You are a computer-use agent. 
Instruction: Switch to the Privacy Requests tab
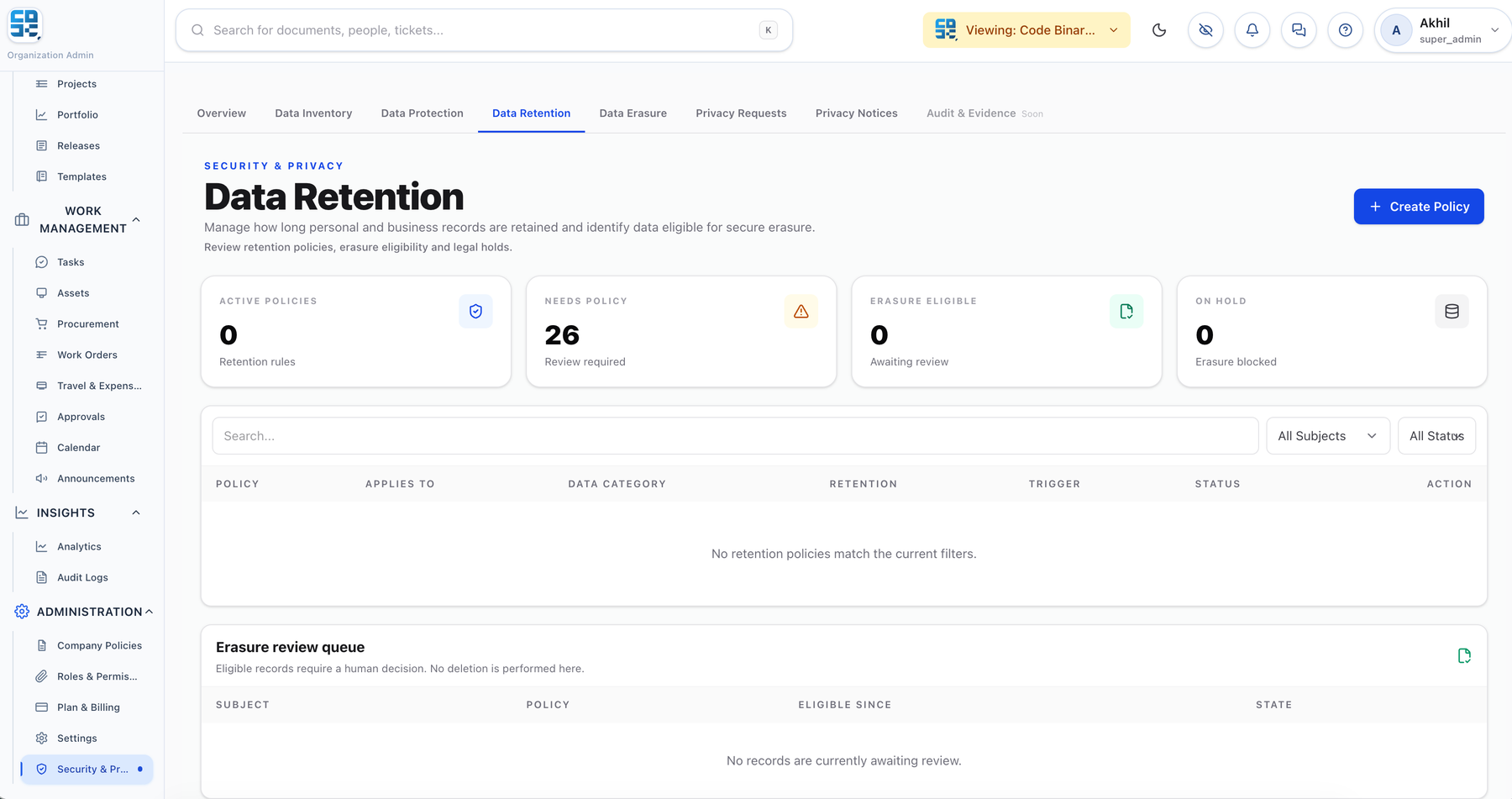(741, 113)
